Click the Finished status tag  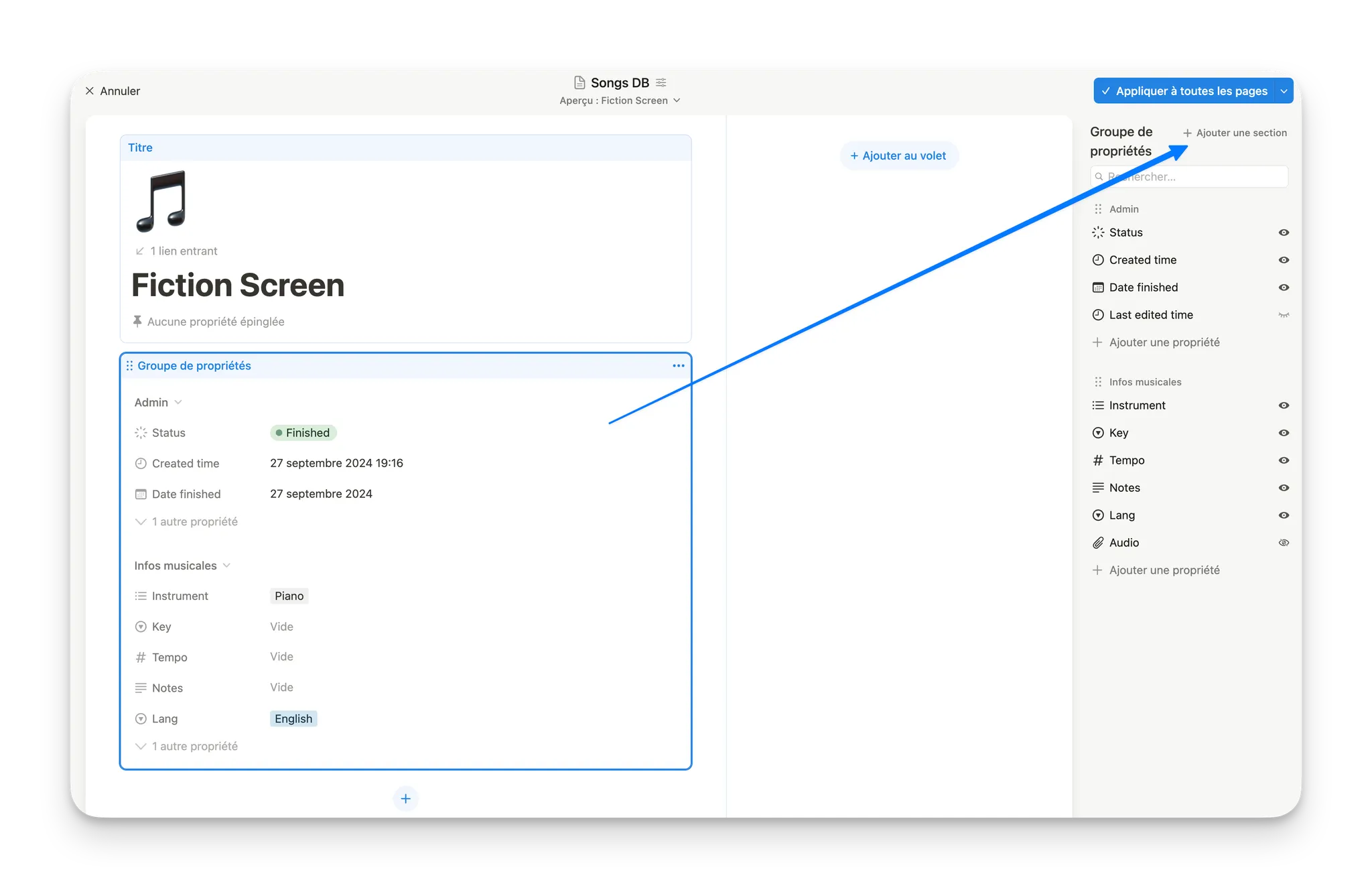click(x=303, y=433)
